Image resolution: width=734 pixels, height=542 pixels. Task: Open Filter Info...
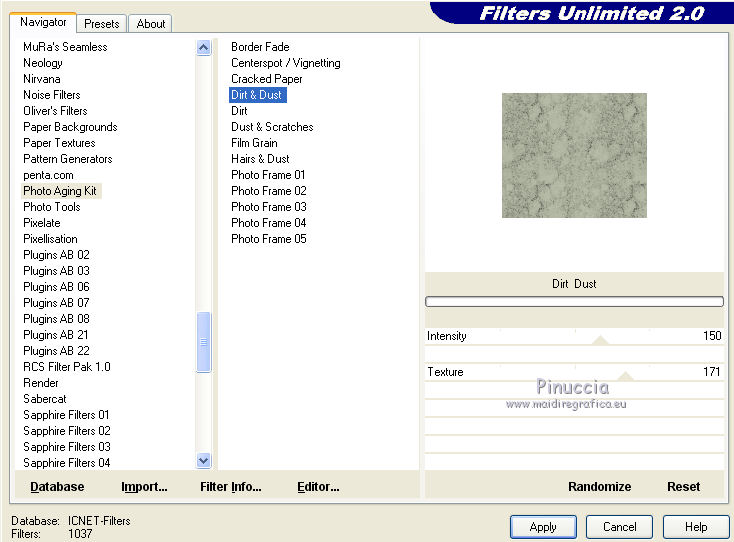pyautogui.click(x=231, y=487)
